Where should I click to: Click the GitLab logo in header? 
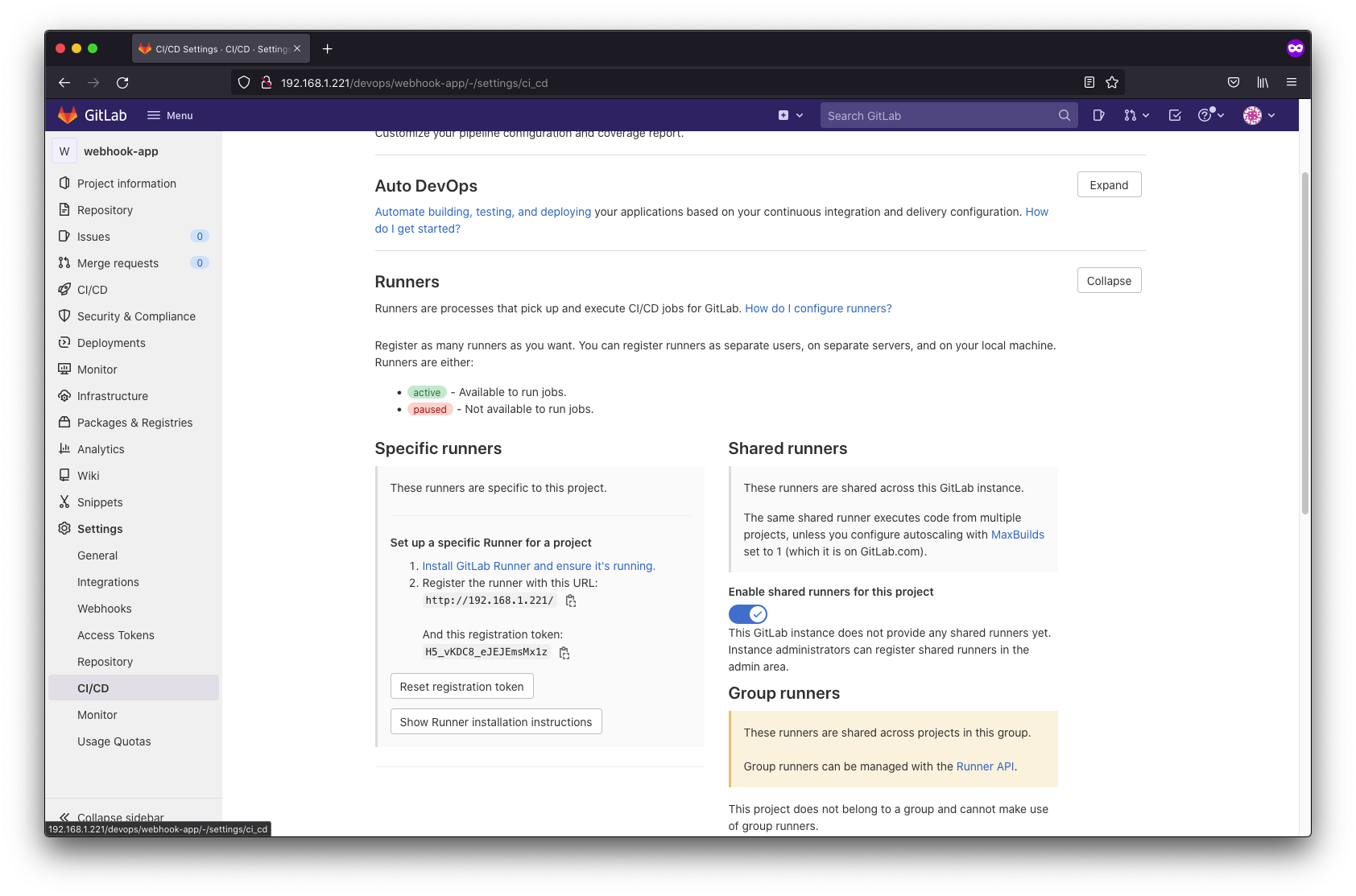point(92,115)
